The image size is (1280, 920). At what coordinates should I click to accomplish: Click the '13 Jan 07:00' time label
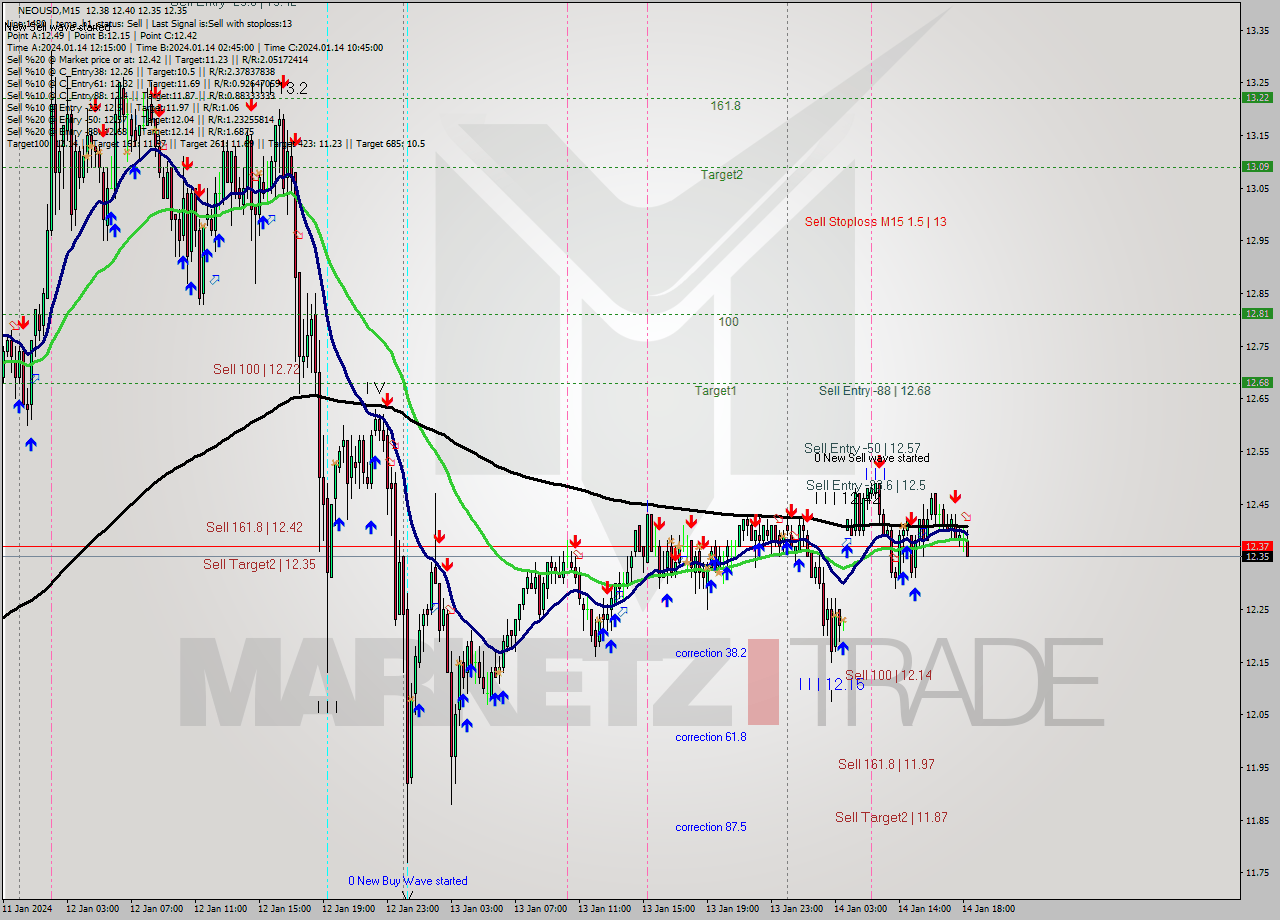pos(540,909)
